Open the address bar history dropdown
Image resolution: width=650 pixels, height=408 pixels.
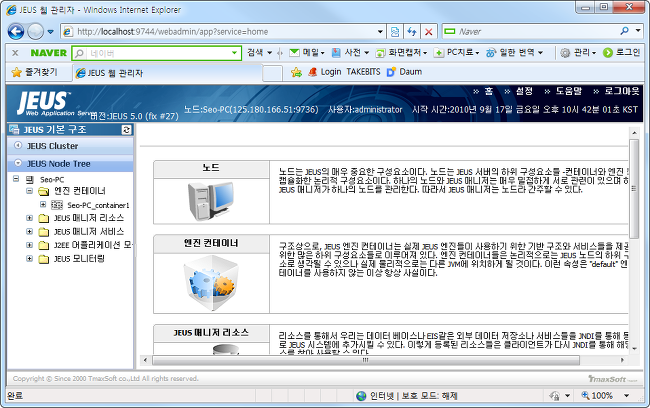[x=380, y=32]
